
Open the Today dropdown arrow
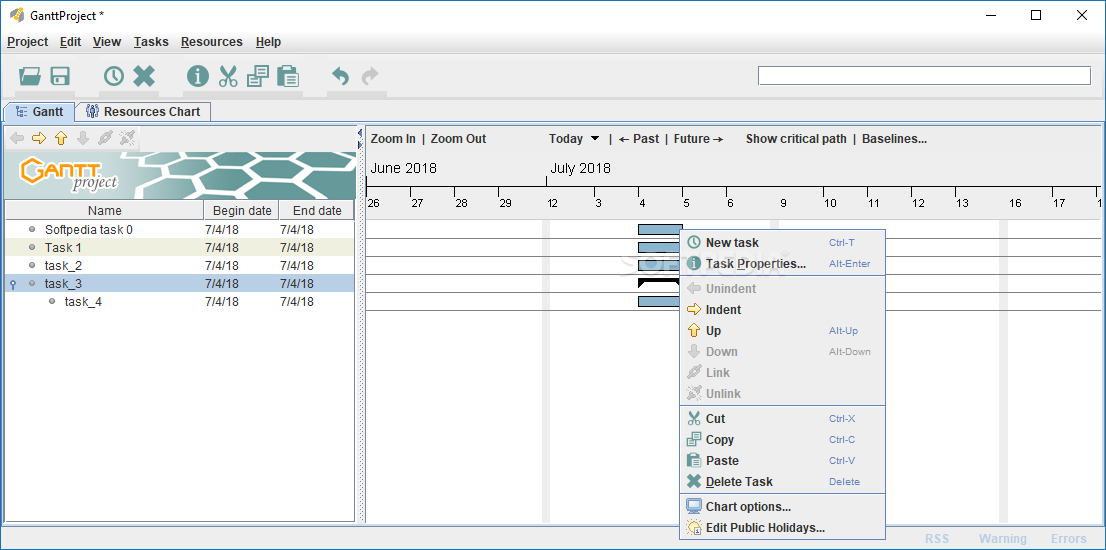[595, 139]
